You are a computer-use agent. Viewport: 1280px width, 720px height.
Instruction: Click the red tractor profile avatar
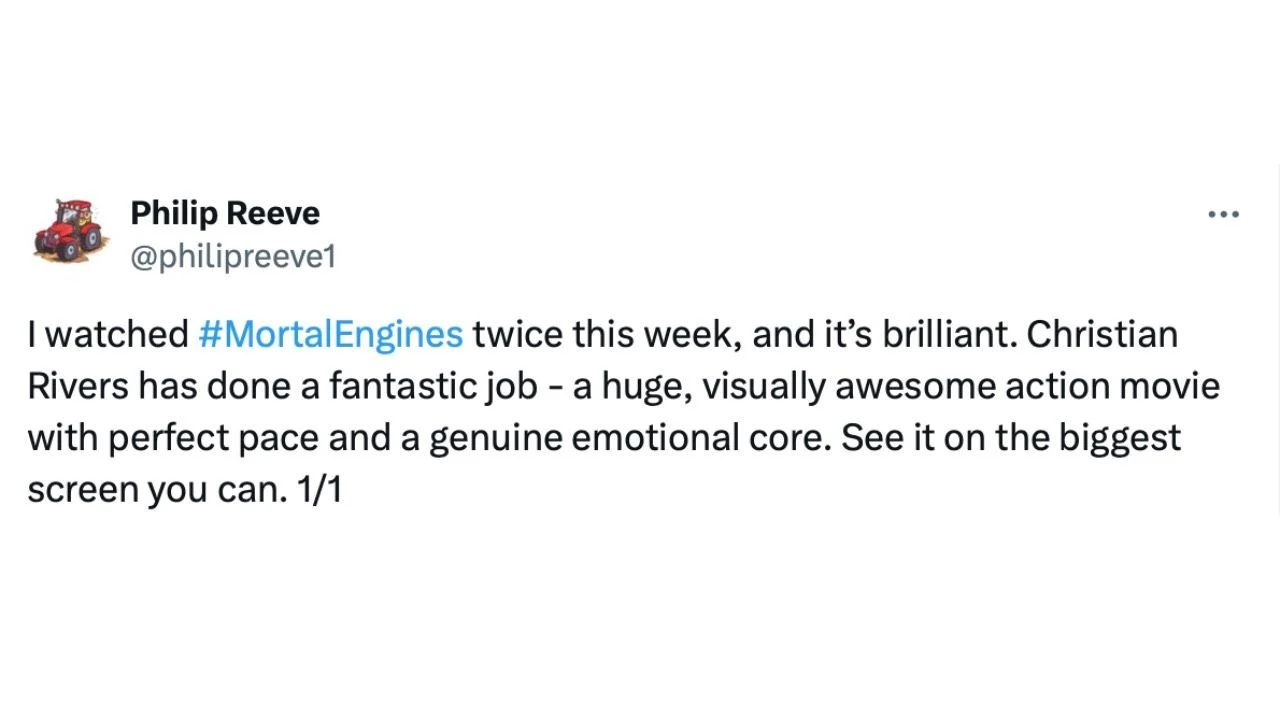[x=68, y=232]
